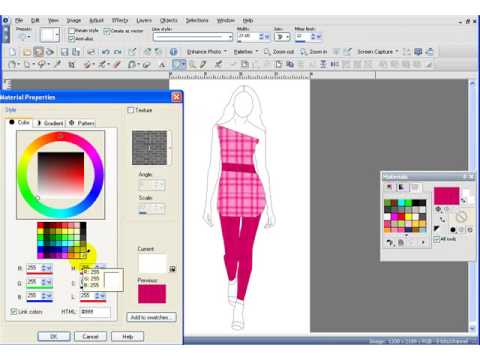480x360 pixels.
Task: Click the Green value input field
Action: pyautogui.click(x=33, y=282)
